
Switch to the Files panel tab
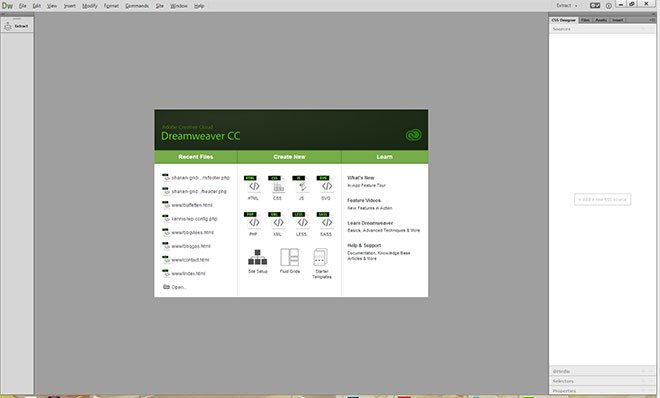pyautogui.click(x=585, y=20)
